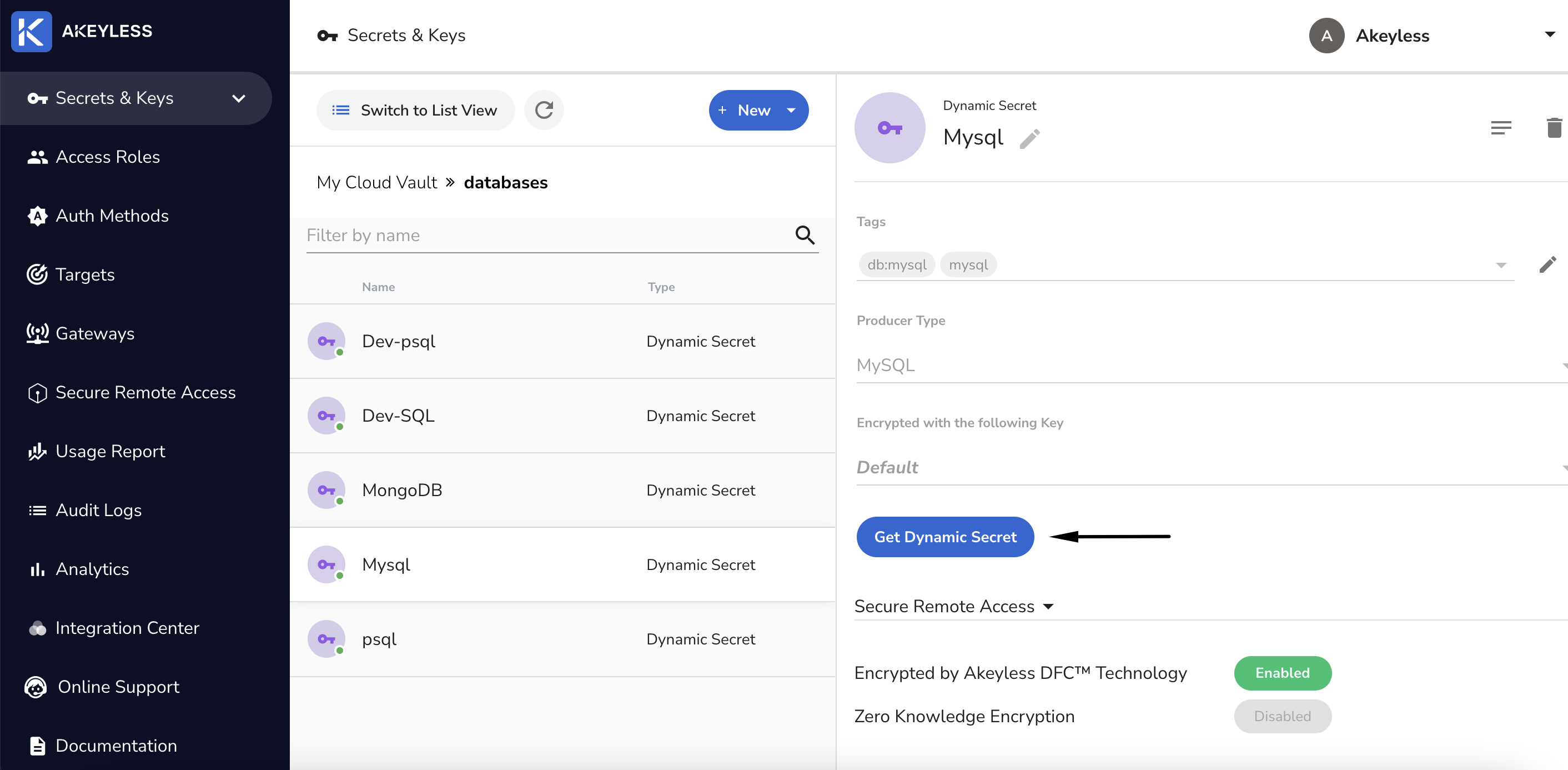Select the psql row
This screenshot has width=1568, height=770.
pyautogui.click(x=562, y=639)
